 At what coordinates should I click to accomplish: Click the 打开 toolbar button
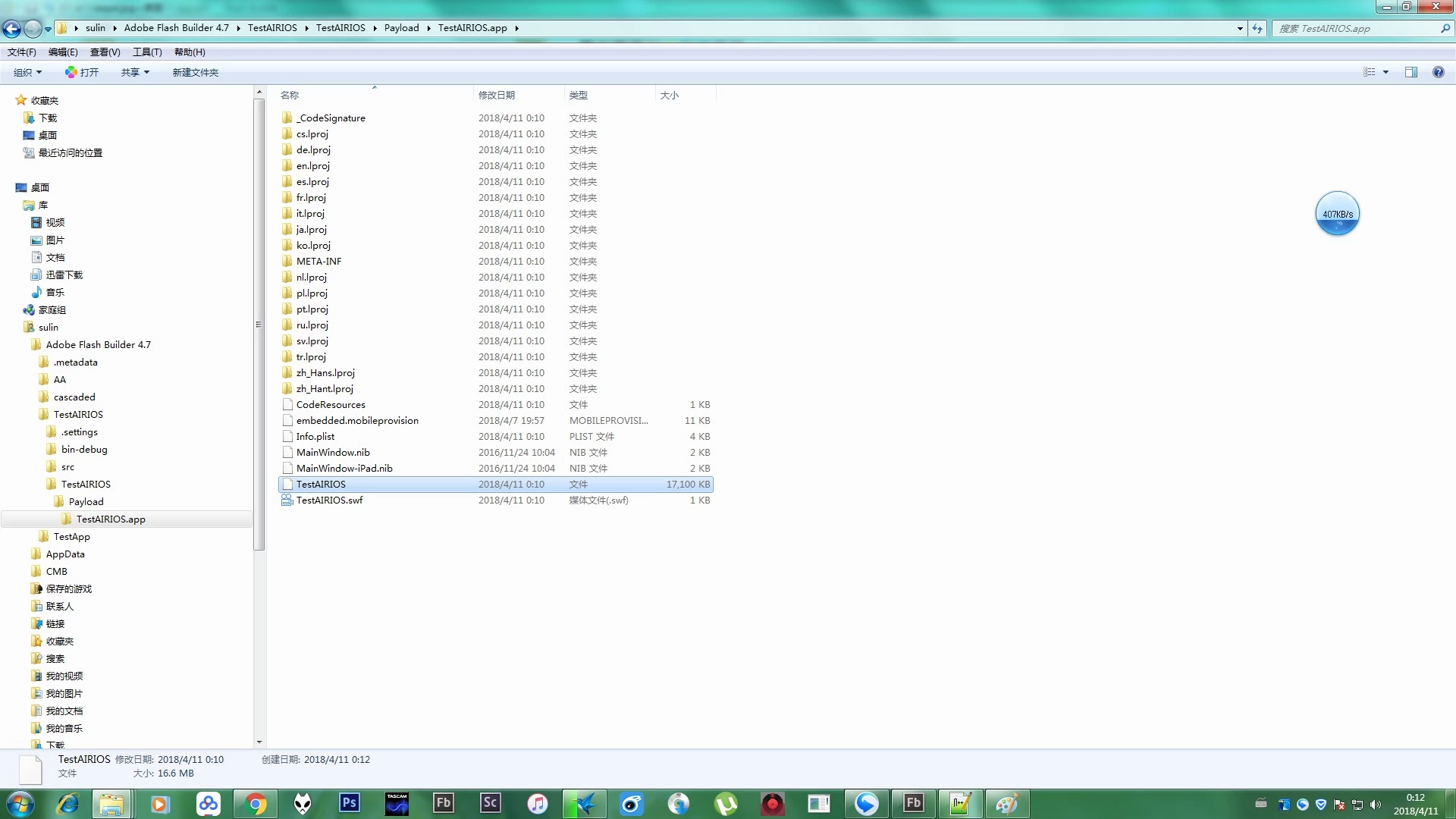(x=82, y=72)
